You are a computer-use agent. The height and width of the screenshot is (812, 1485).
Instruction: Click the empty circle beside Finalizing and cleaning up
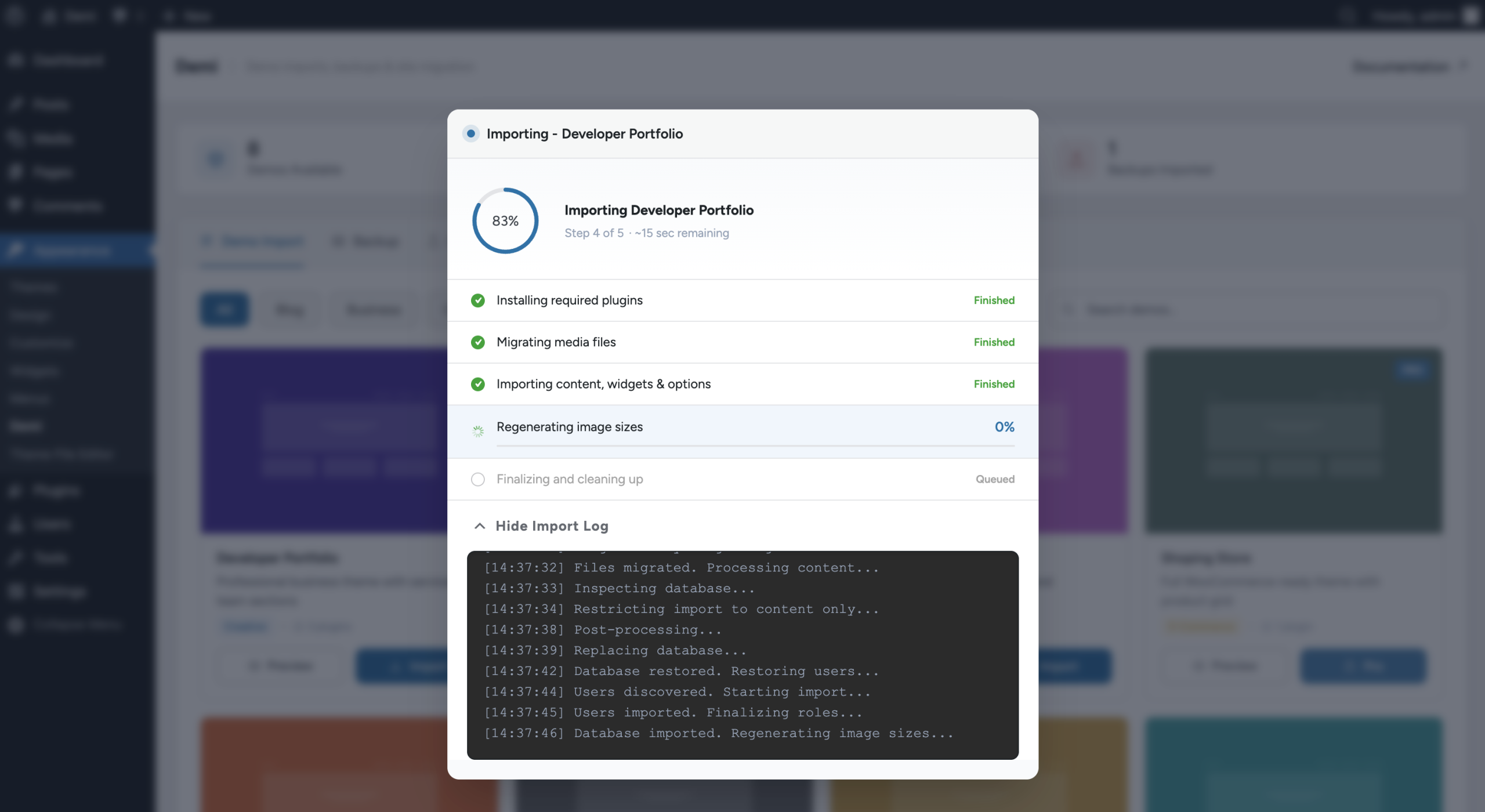tap(477, 479)
